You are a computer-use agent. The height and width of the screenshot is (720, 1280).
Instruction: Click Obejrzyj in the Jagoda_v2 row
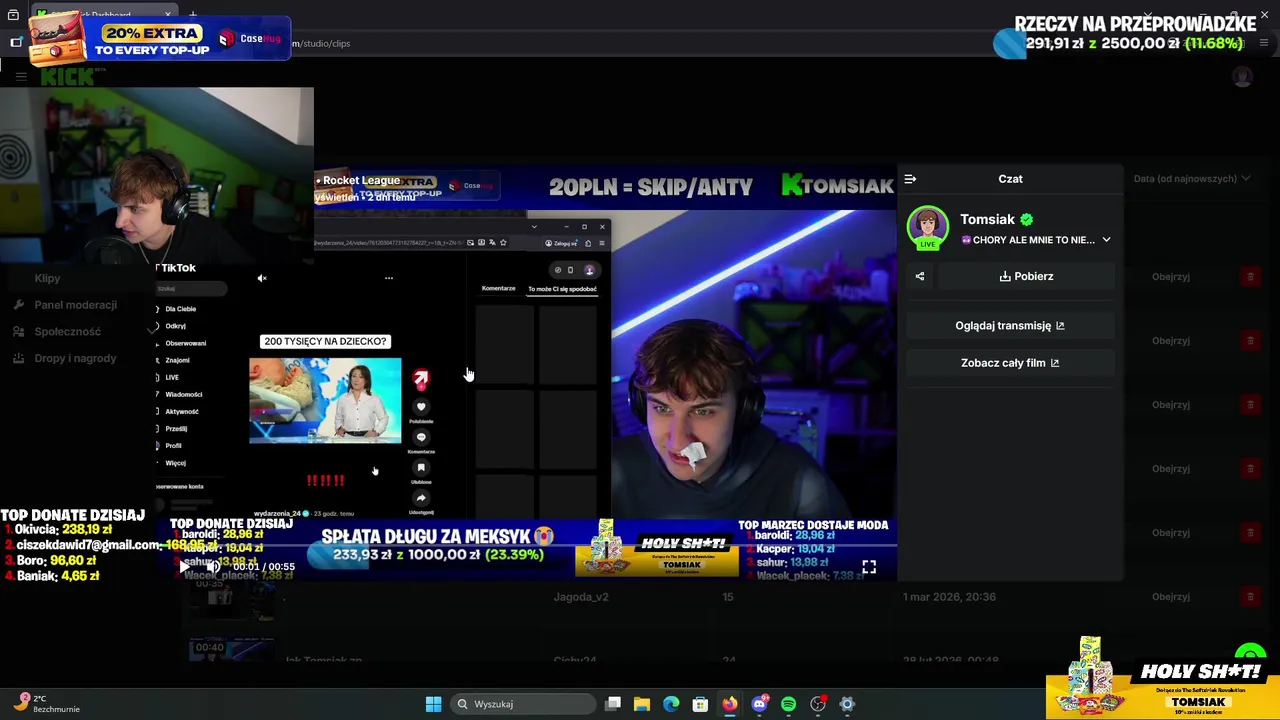point(1171,597)
